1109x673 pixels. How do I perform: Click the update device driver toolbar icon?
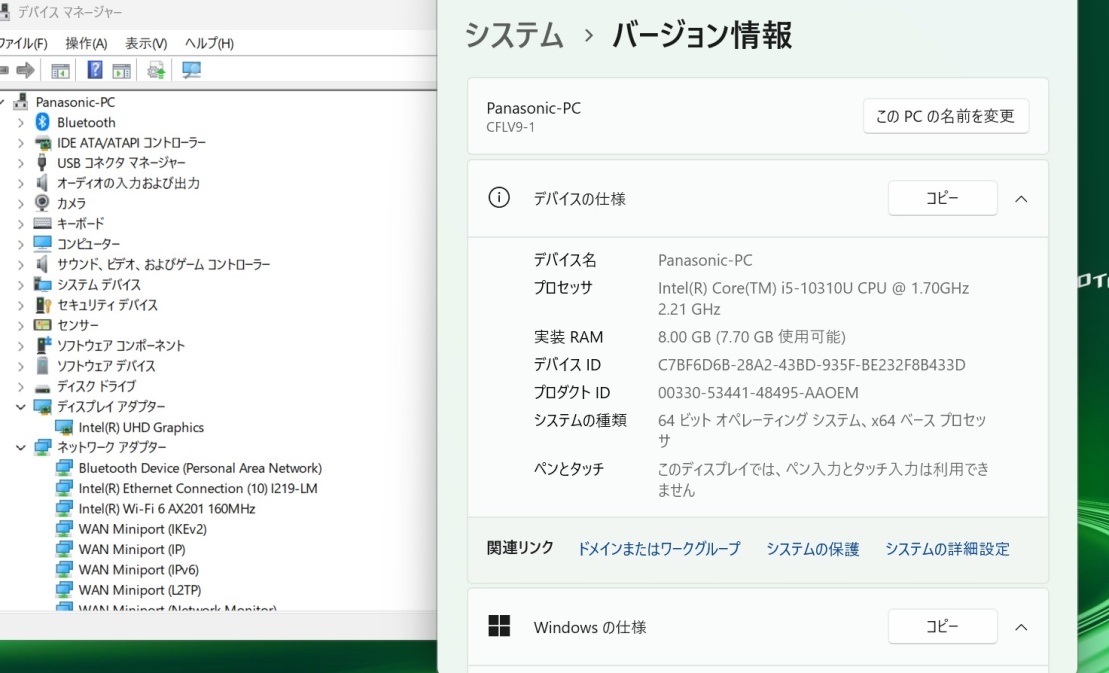point(156,69)
